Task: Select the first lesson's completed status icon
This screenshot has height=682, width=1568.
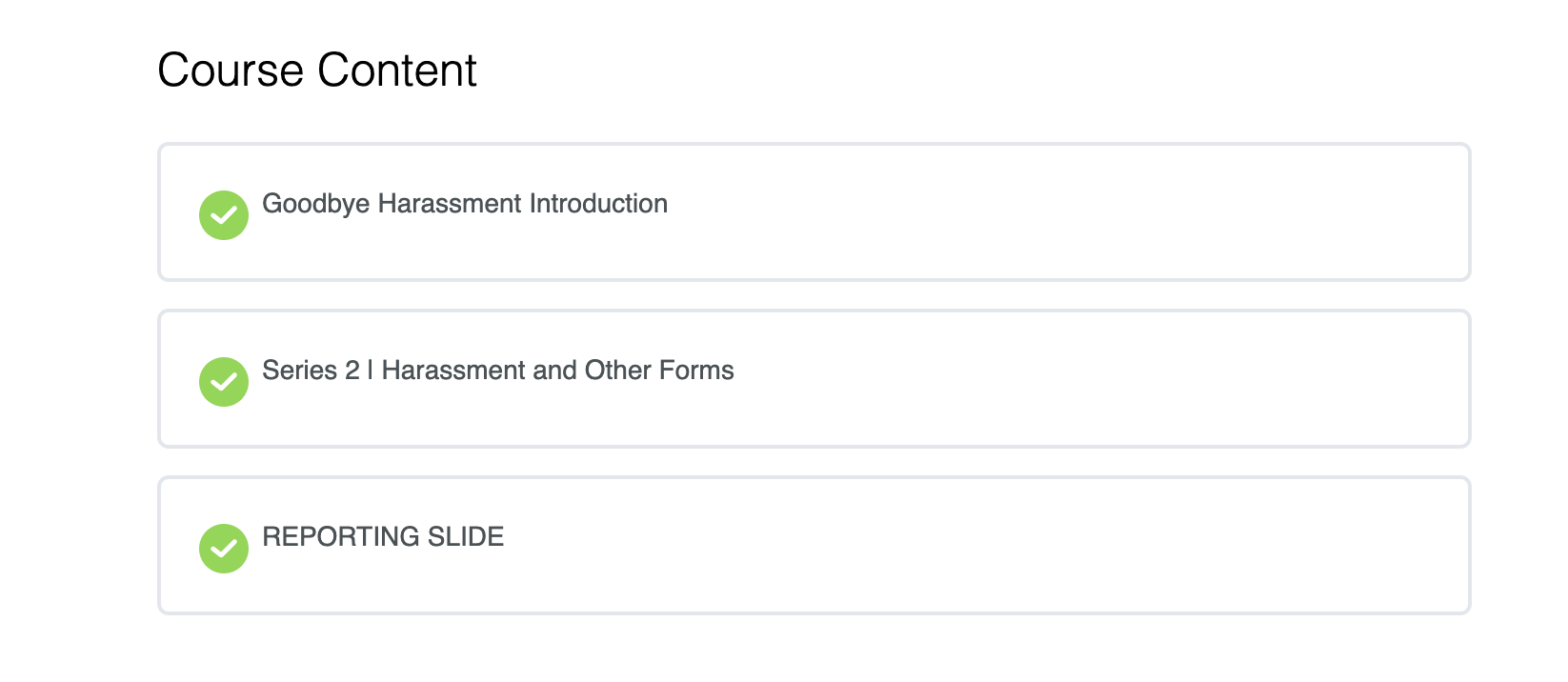Action: pyautogui.click(x=224, y=215)
